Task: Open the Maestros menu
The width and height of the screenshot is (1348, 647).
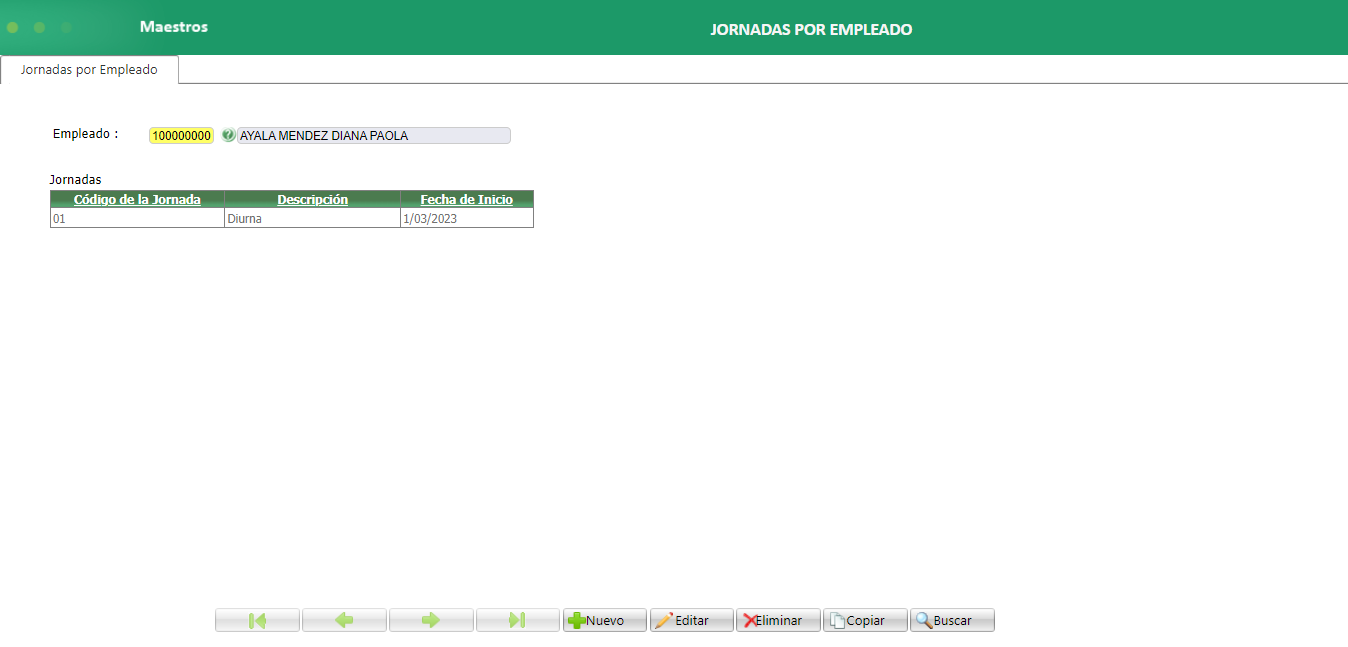Action: pos(172,27)
